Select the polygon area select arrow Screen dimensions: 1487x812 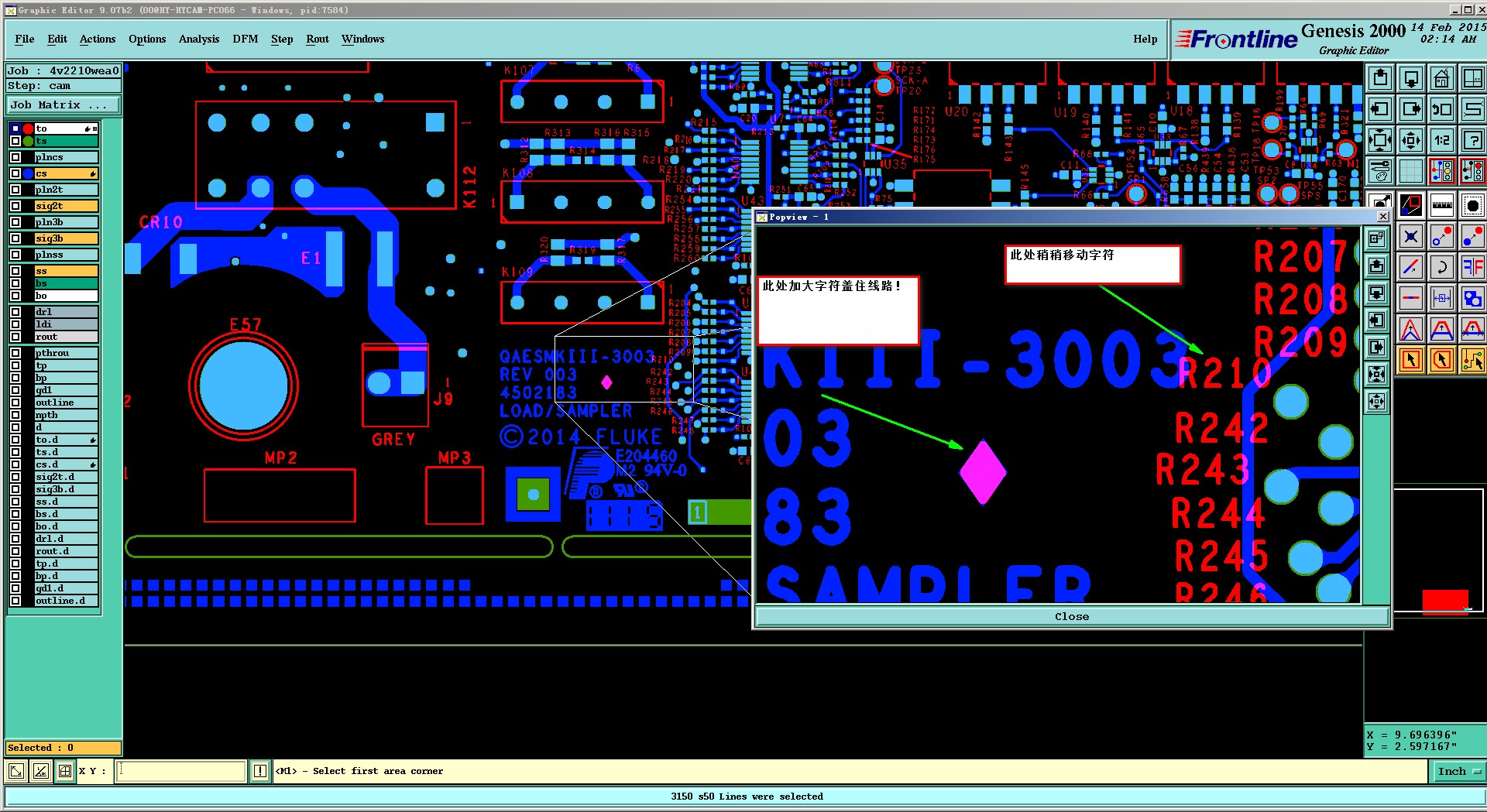(1441, 360)
